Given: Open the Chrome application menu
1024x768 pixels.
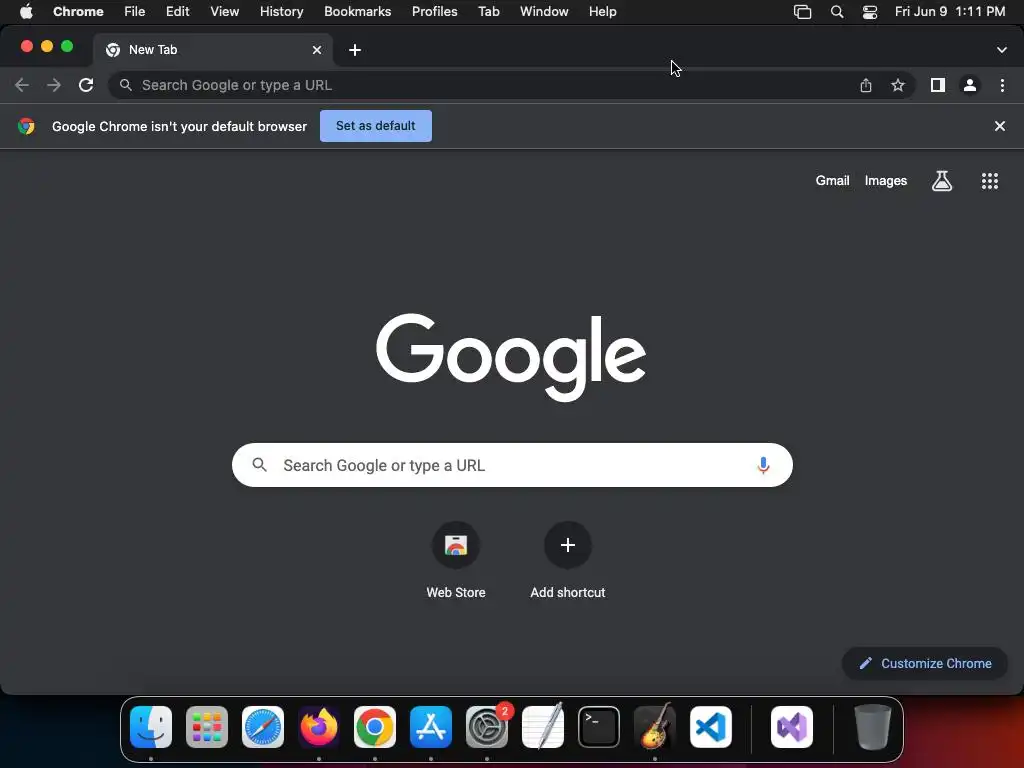Looking at the screenshot, I should coord(78,12).
